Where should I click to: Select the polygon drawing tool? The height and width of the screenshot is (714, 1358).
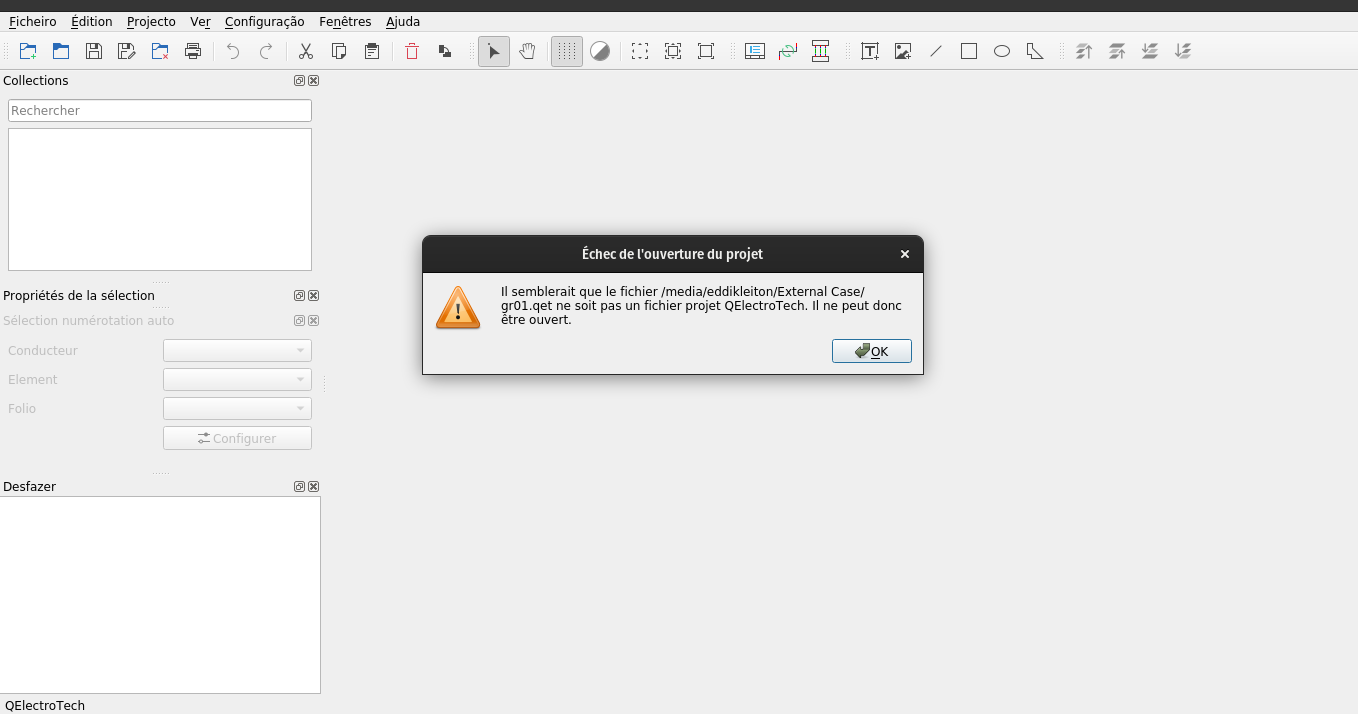pyautogui.click(x=1035, y=51)
